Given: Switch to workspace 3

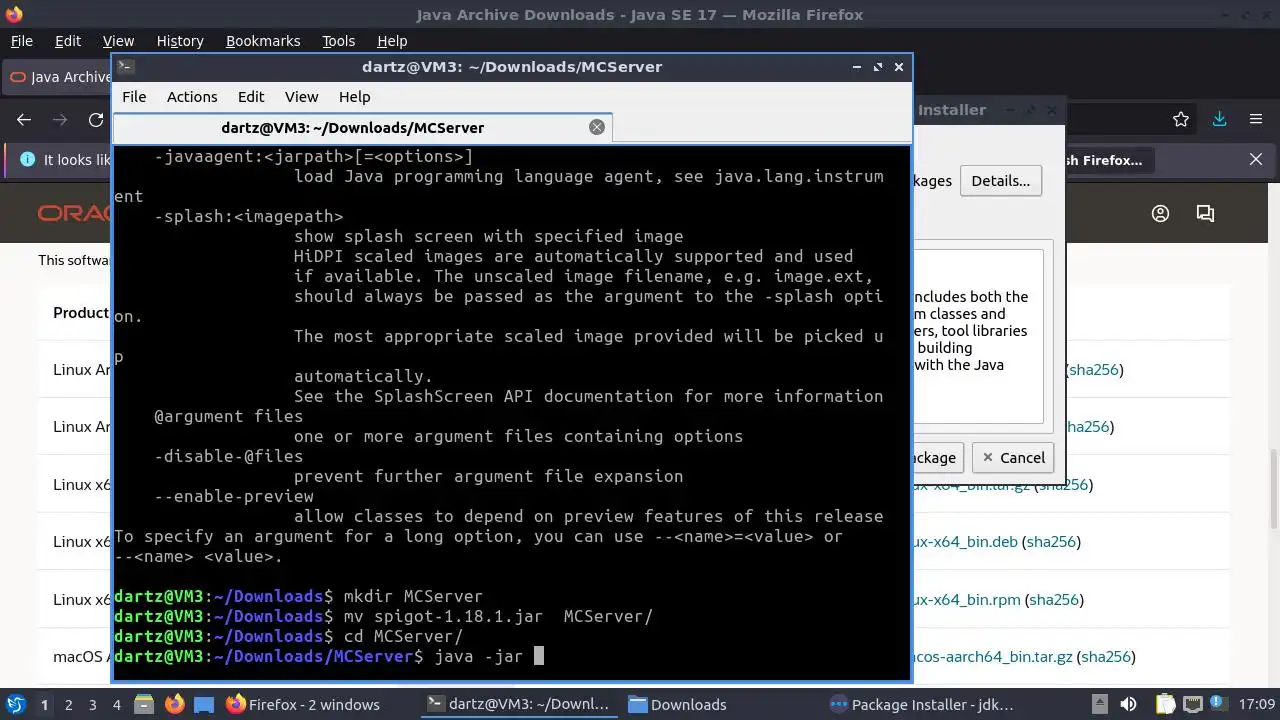Looking at the screenshot, I should (92, 705).
